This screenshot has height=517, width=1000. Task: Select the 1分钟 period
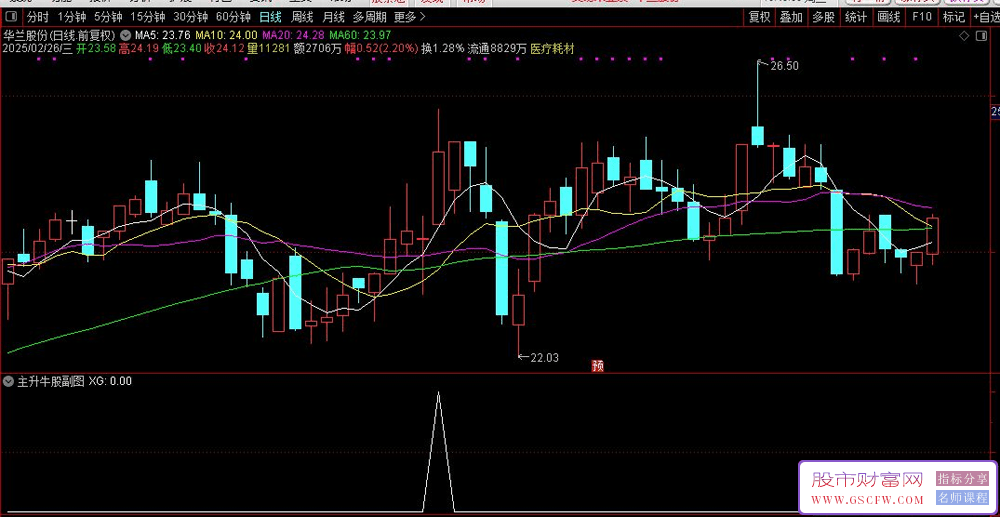tap(70, 17)
